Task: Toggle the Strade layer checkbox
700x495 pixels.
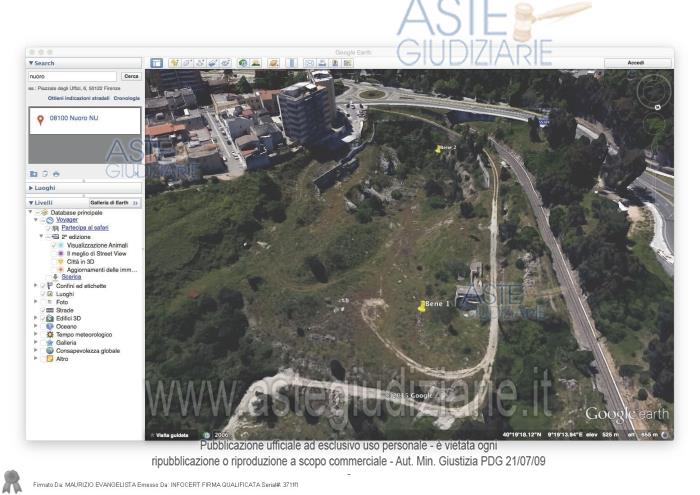Action: tap(44, 310)
